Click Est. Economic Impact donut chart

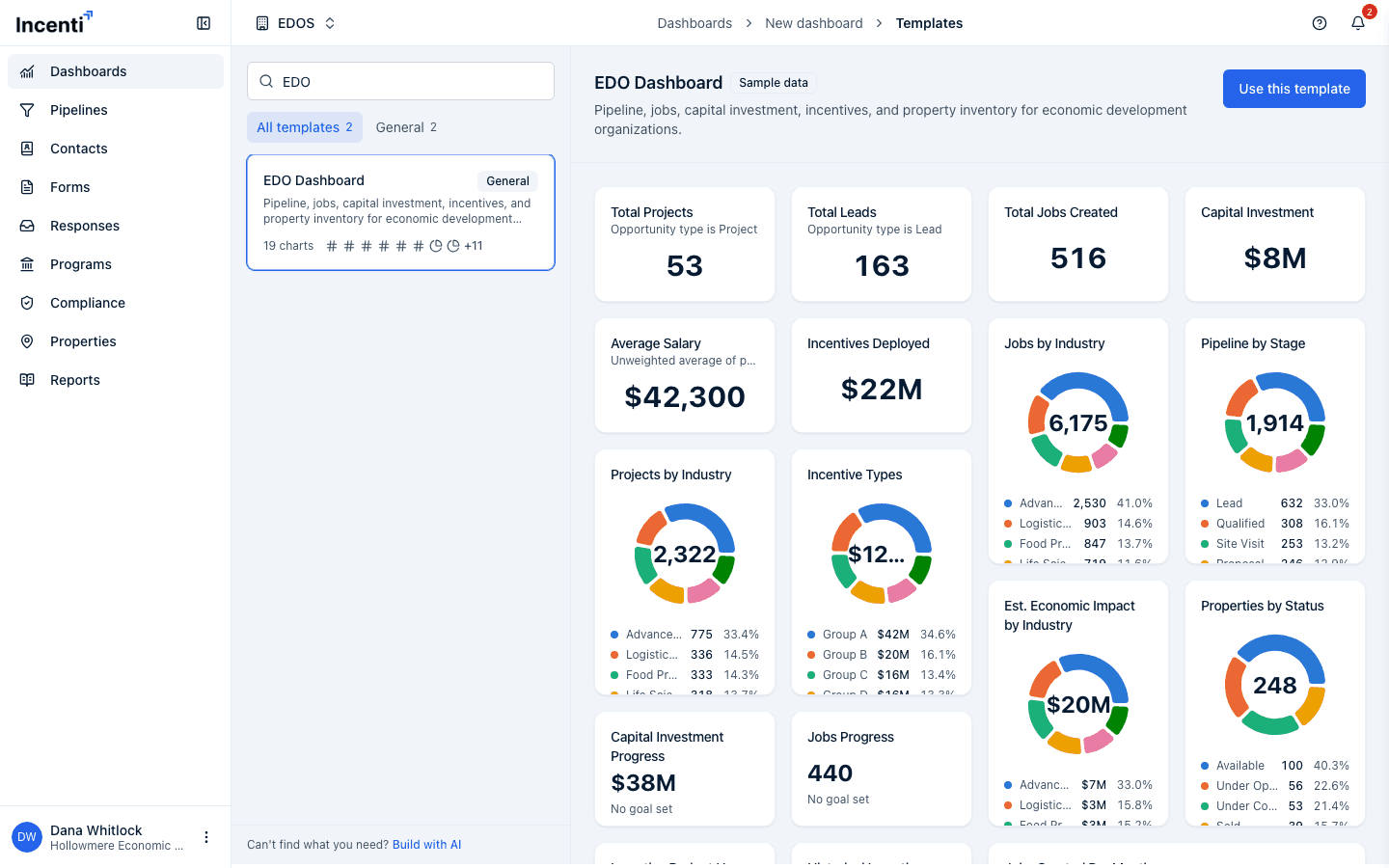tap(1078, 704)
